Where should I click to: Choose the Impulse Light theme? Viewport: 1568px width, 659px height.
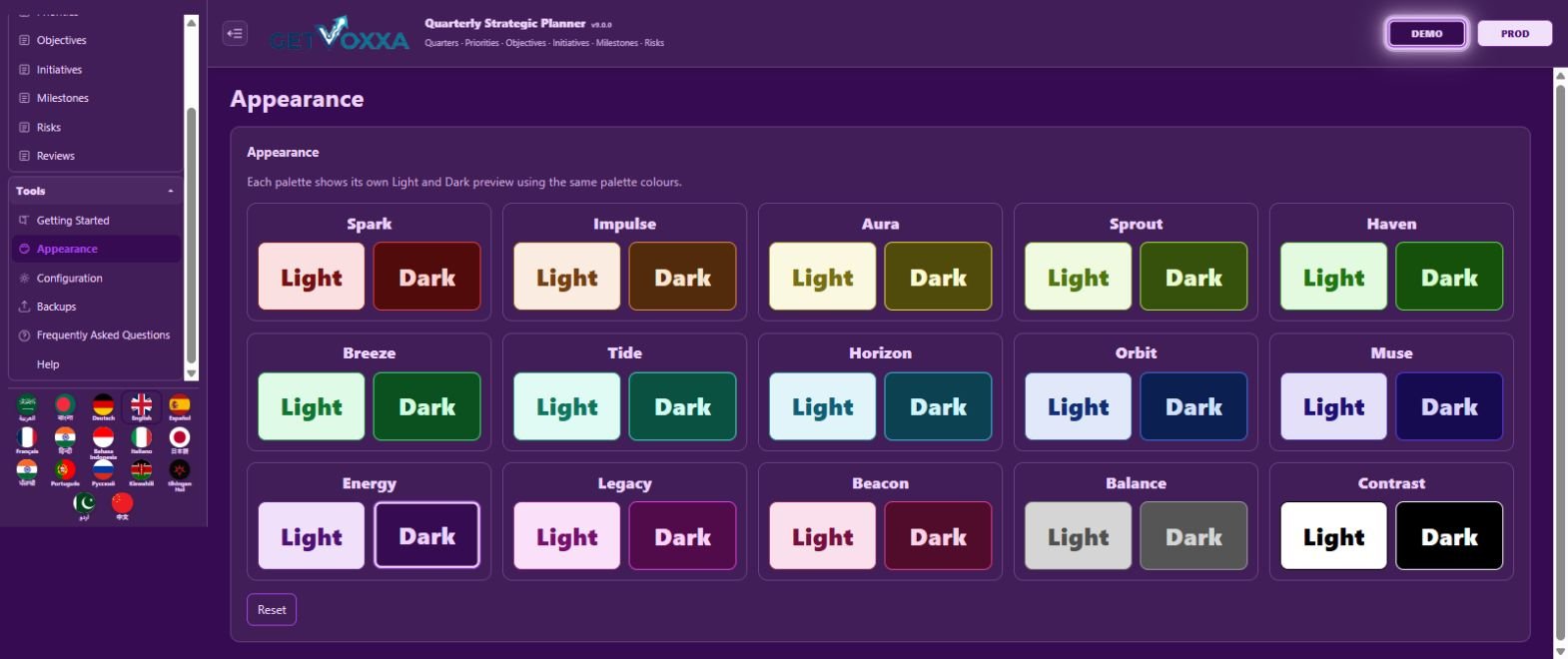point(567,277)
